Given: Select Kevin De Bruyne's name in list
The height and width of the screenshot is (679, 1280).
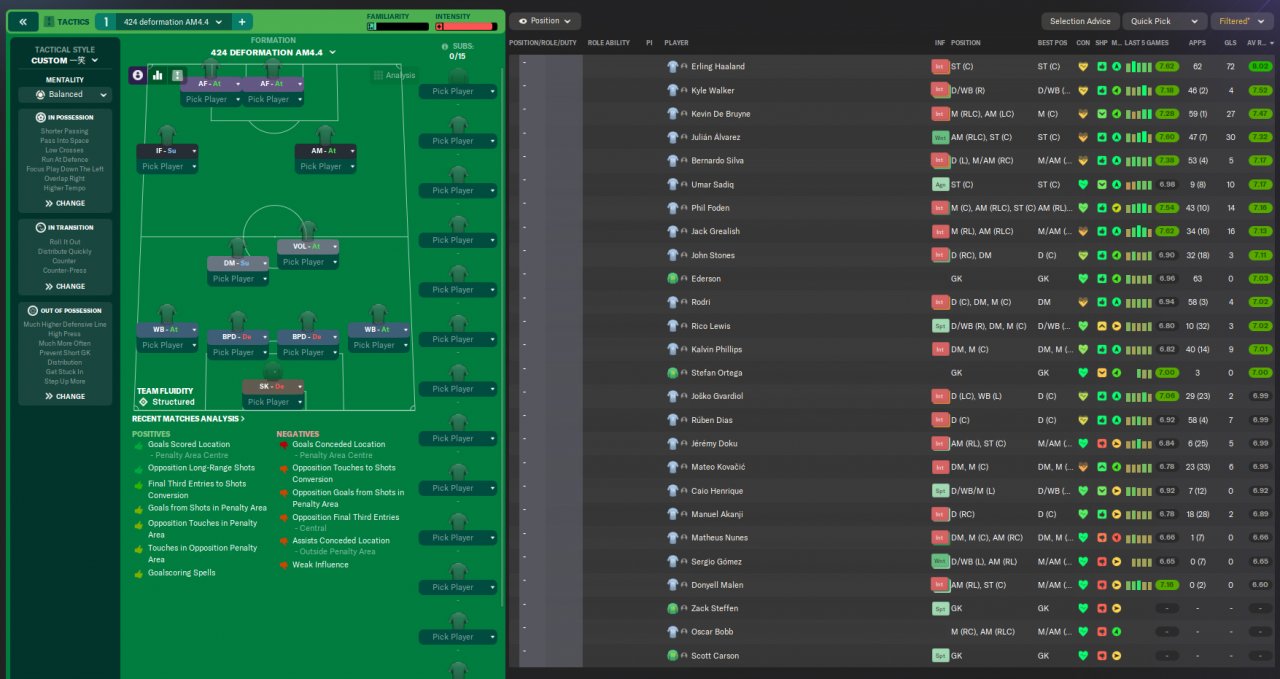Looking at the screenshot, I should pos(720,114).
